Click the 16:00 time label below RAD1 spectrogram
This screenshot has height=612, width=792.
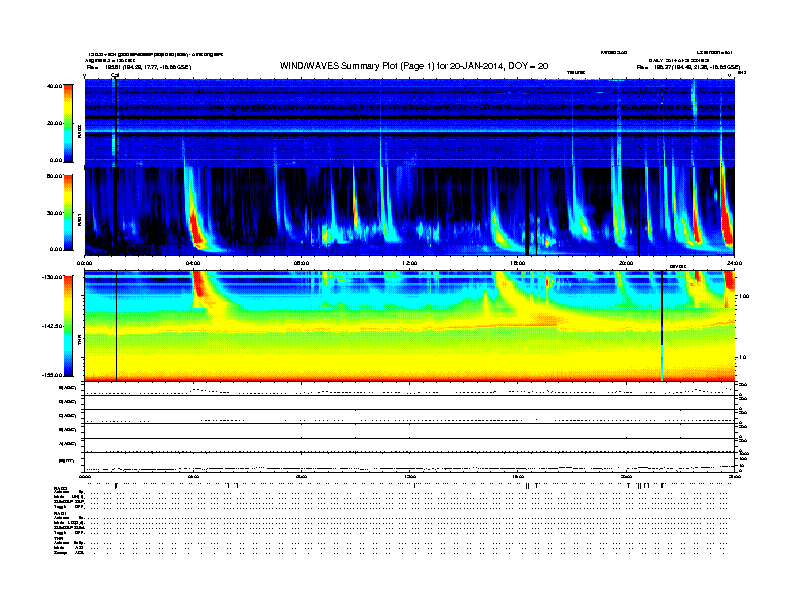click(x=518, y=263)
